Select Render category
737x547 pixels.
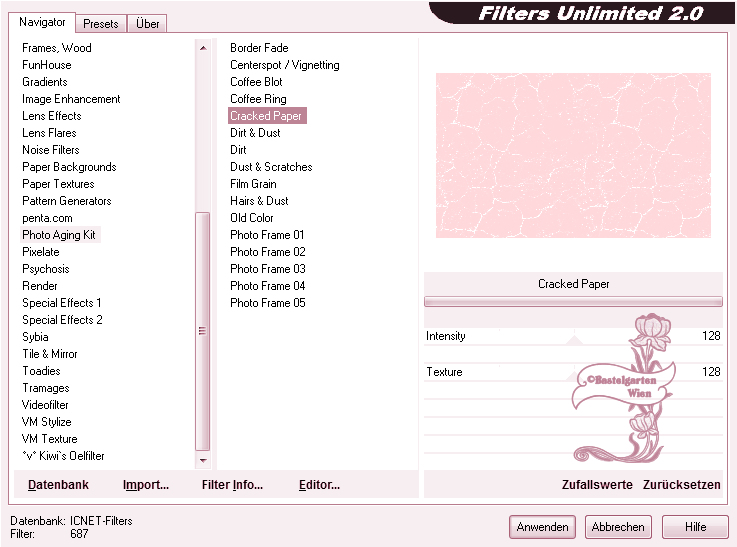click(40, 286)
